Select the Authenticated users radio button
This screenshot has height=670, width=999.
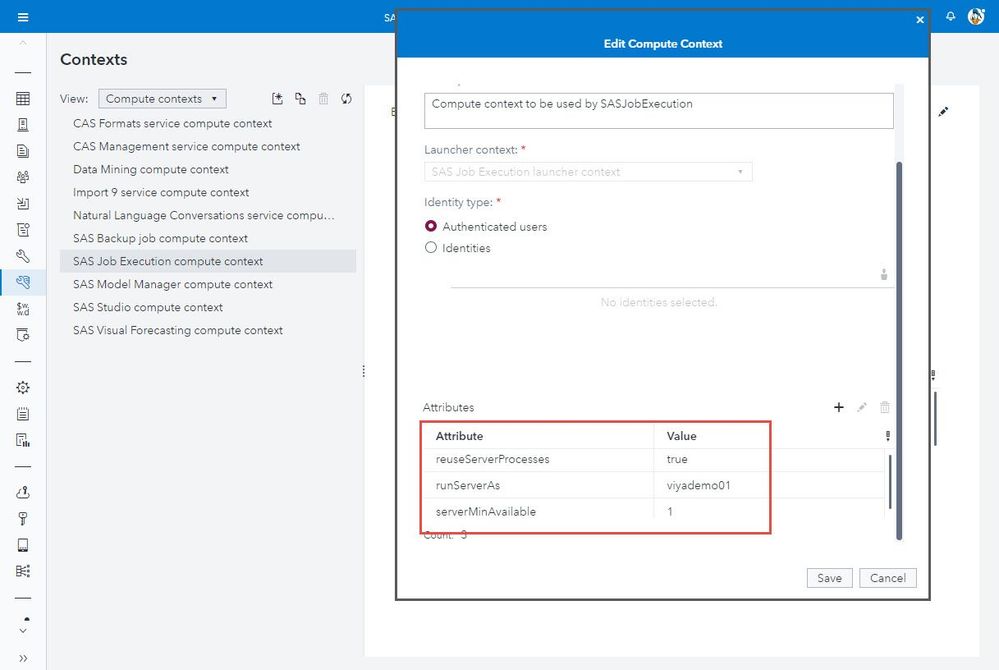click(431, 226)
